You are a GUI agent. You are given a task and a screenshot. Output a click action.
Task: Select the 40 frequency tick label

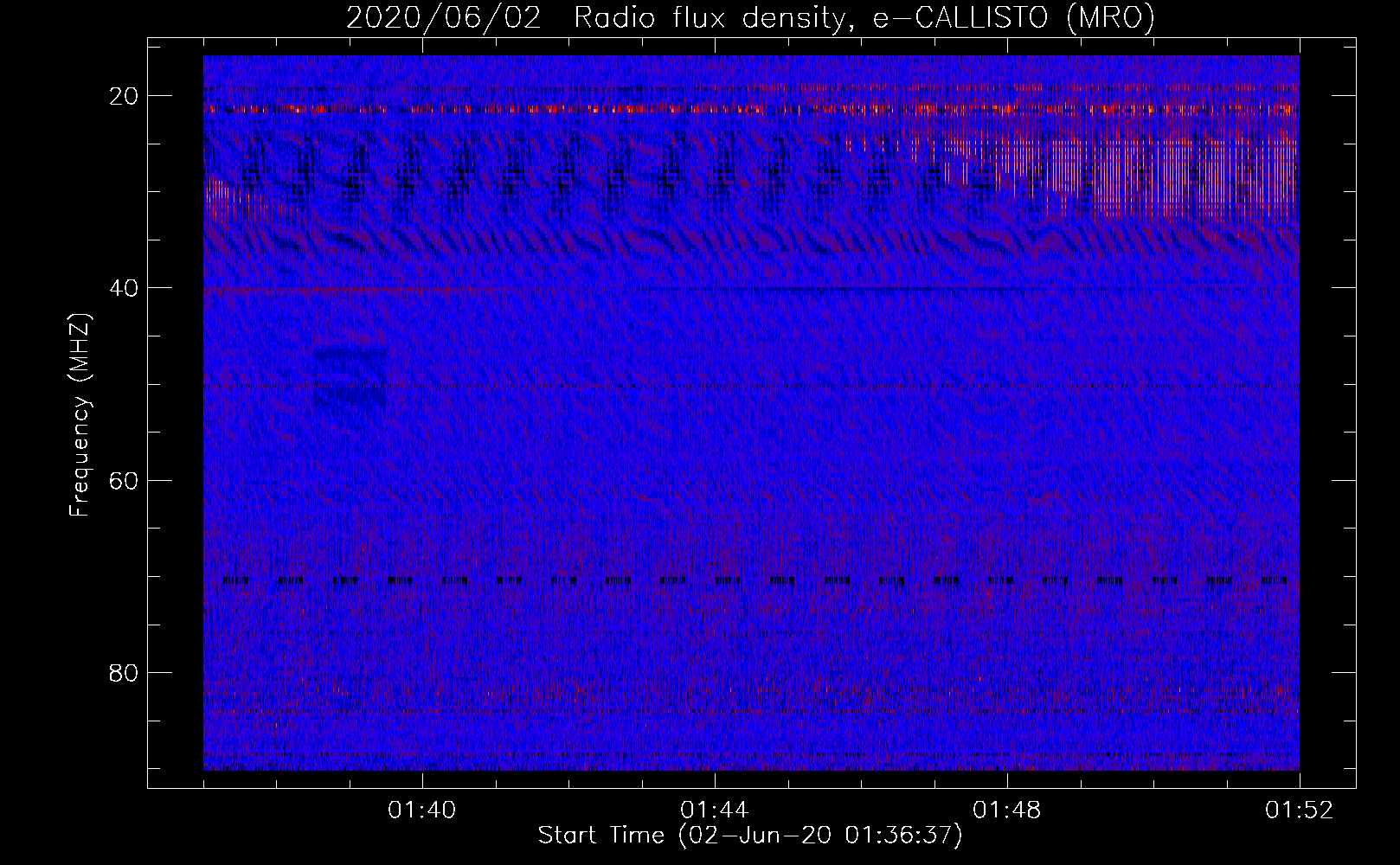coord(125,288)
